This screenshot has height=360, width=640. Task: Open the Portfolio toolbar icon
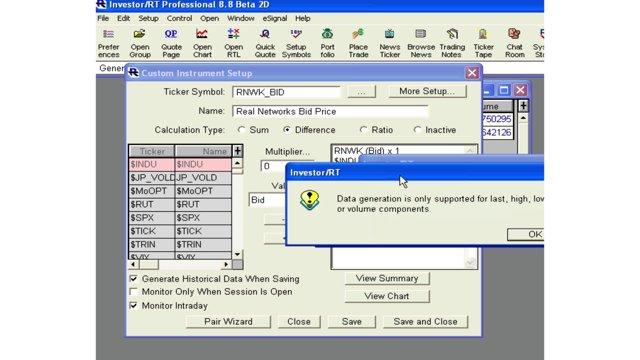click(327, 43)
